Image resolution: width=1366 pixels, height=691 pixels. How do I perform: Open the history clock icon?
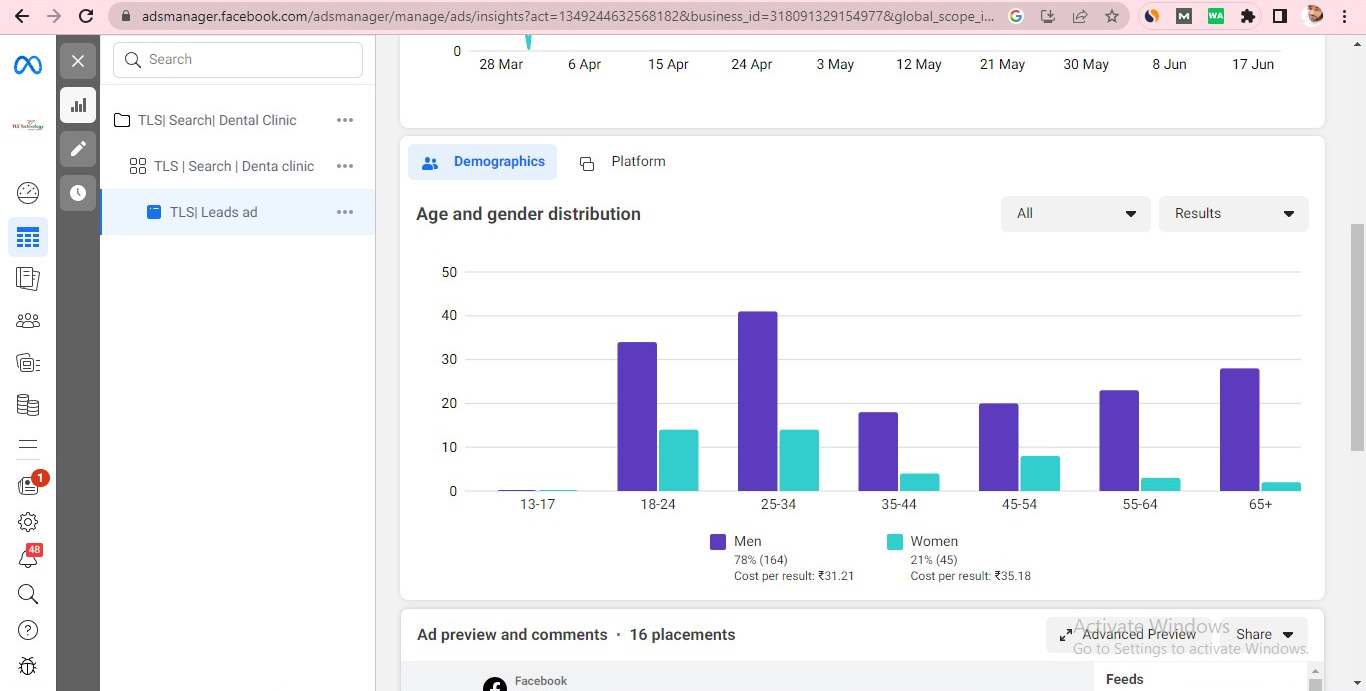(x=78, y=193)
